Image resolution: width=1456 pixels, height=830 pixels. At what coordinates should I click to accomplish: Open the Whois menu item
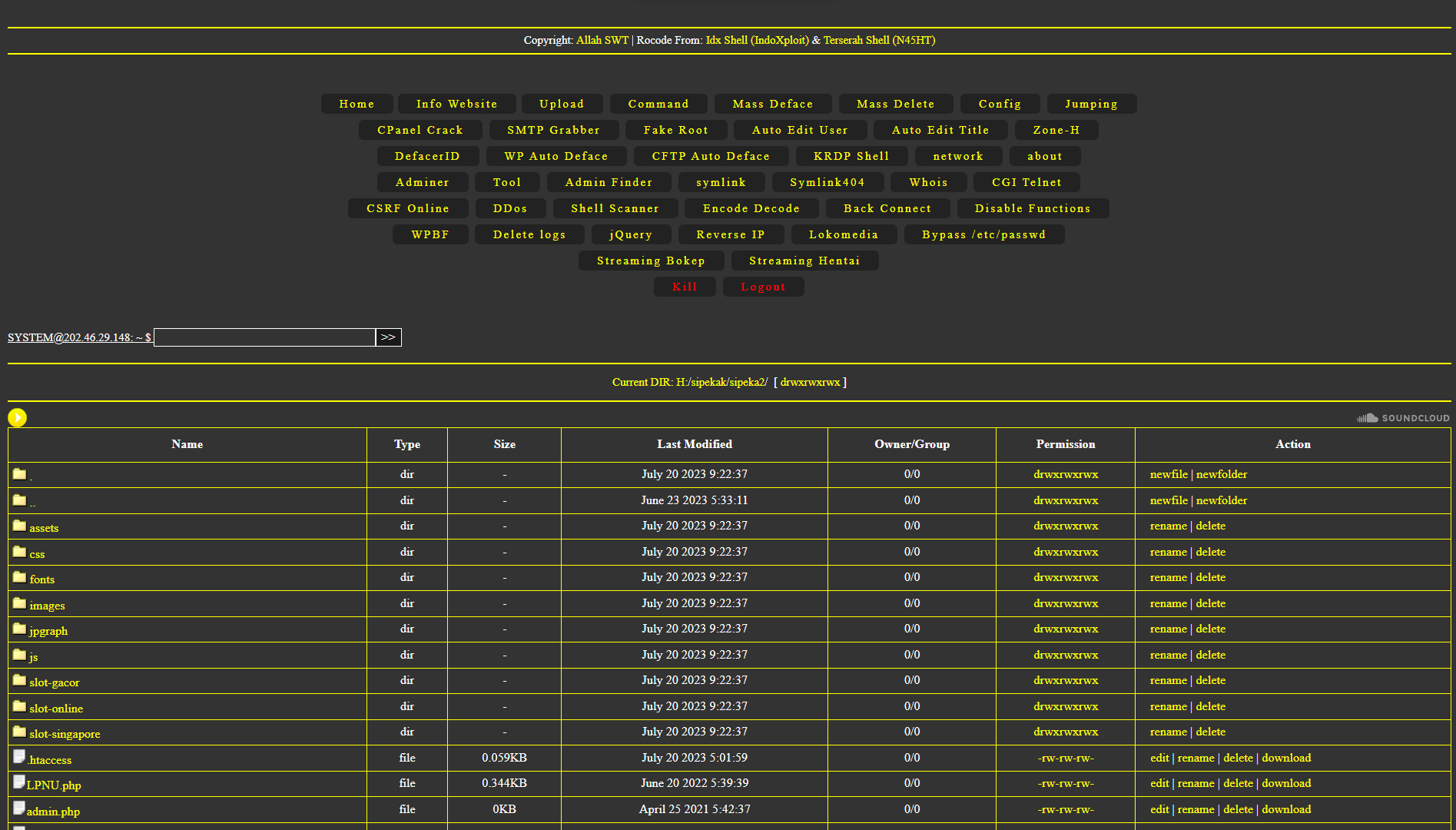(928, 182)
